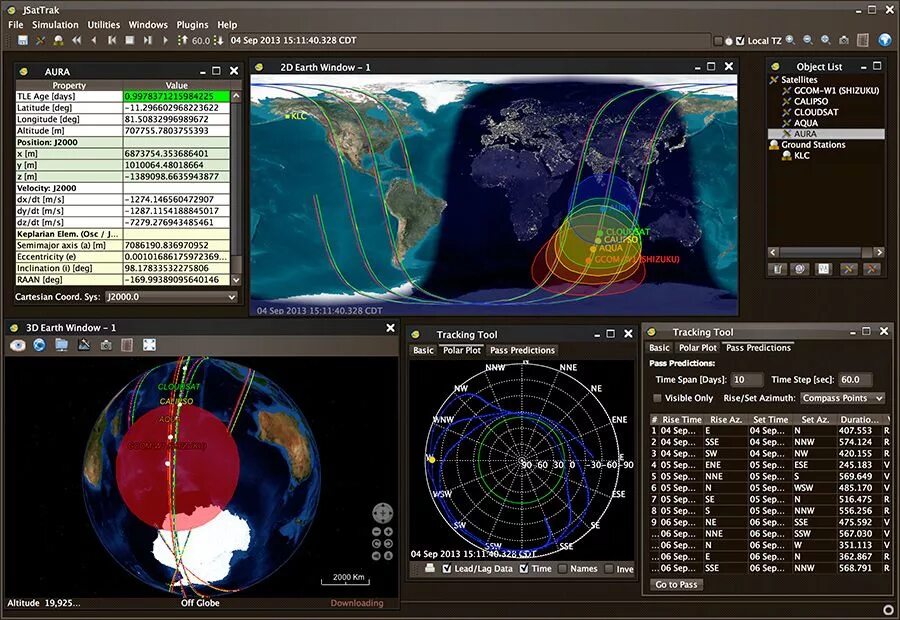The width and height of the screenshot is (900, 620).
Task: Open the Simulation menu
Action: pyautogui.click(x=56, y=24)
